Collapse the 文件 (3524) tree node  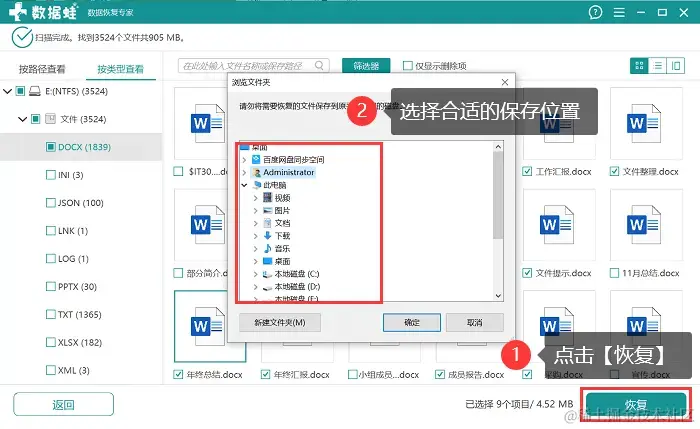pyautogui.click(x=22, y=119)
